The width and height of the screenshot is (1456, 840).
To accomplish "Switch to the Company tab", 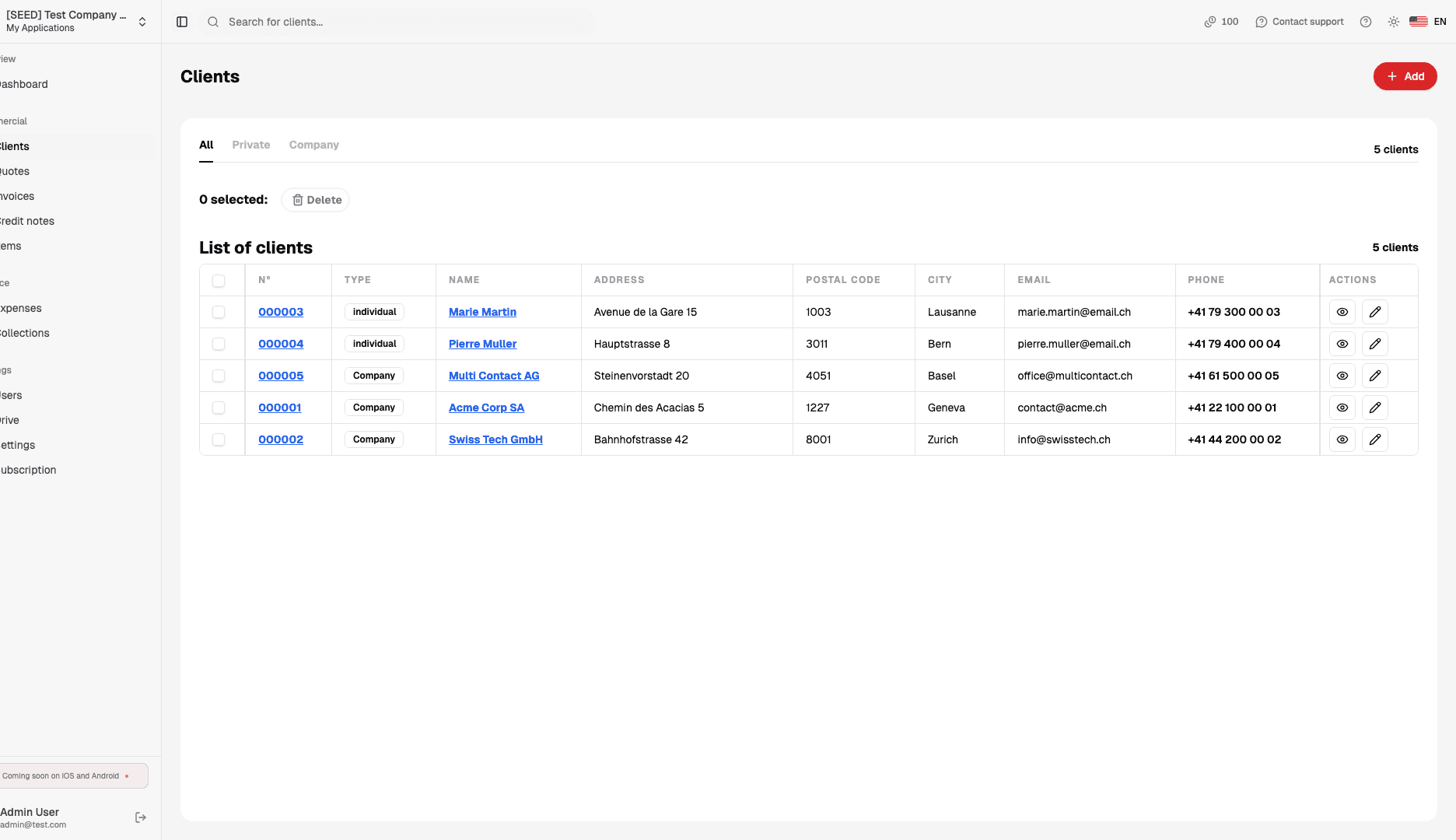I will tap(313, 145).
